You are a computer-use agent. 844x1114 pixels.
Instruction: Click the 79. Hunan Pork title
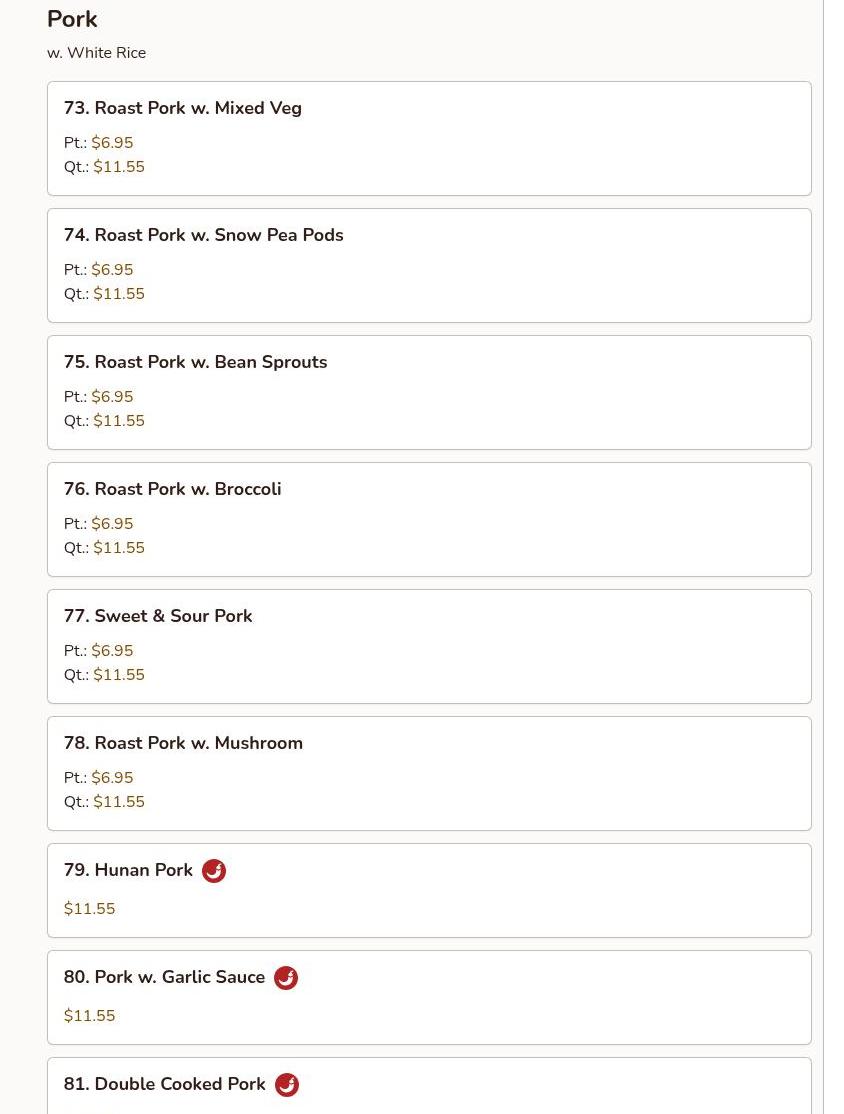[128, 870]
